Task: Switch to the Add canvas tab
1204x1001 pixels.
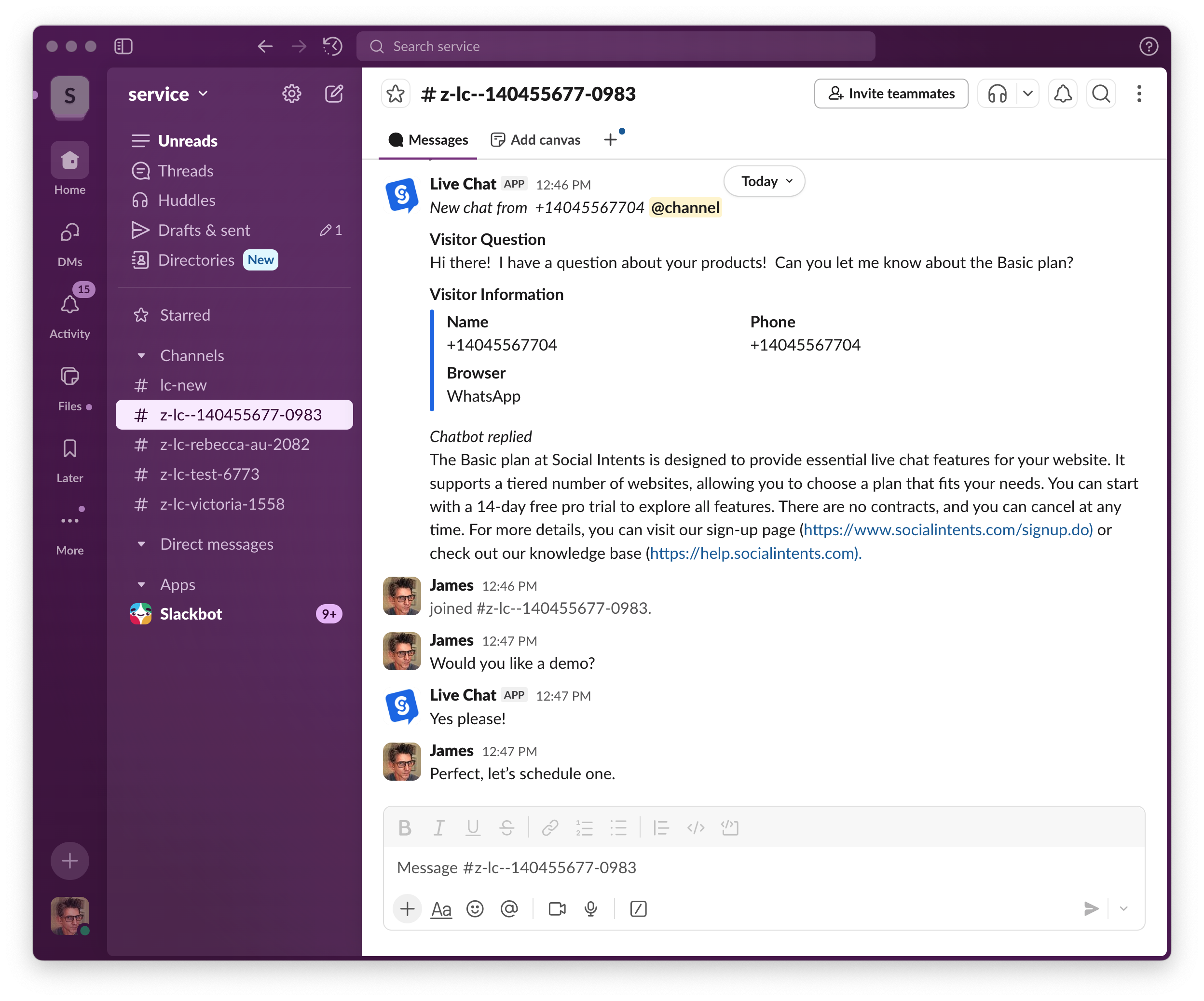Action: (535, 139)
